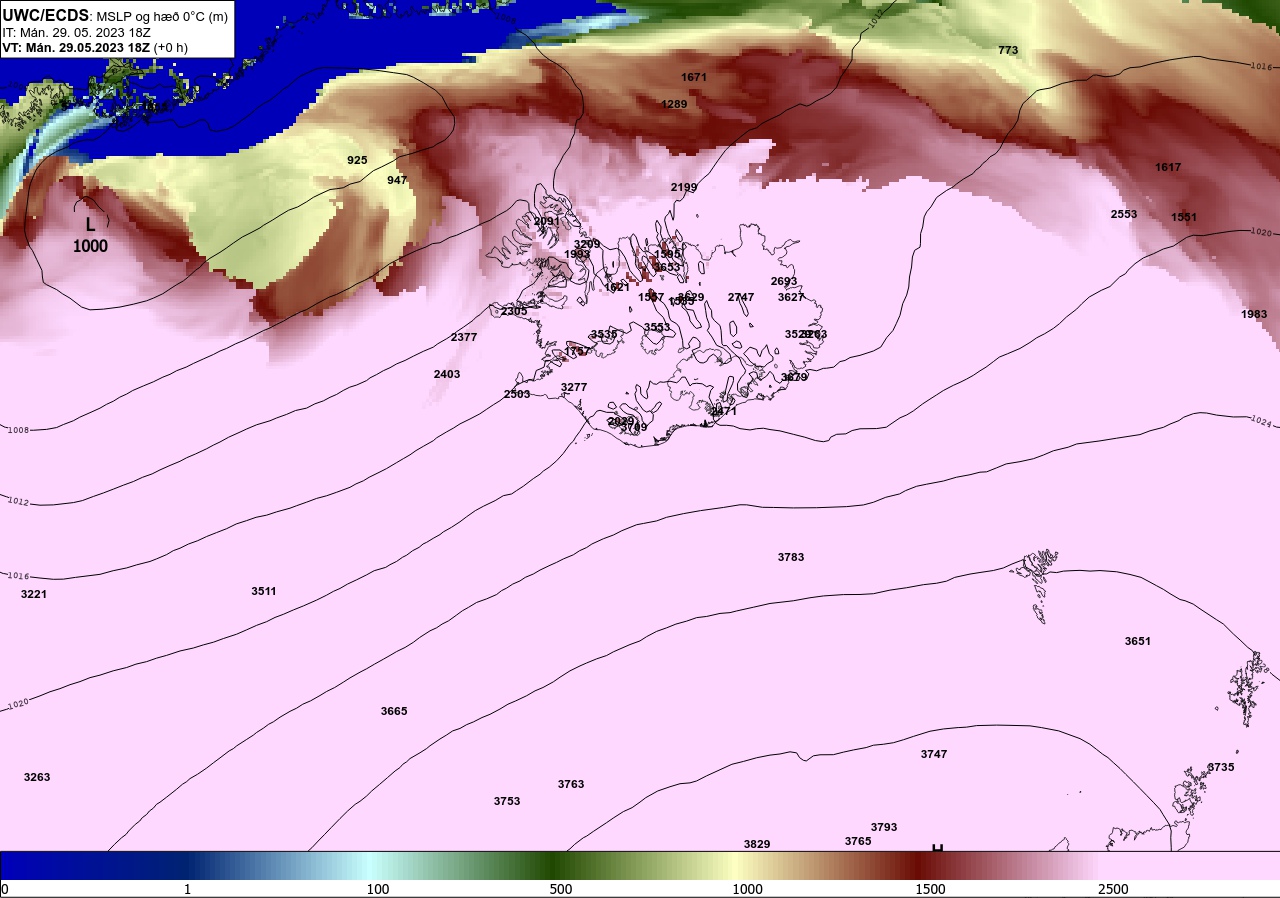The width and height of the screenshot is (1280, 898).
Task: Click the value 773 on the map
Action: 1008,50
